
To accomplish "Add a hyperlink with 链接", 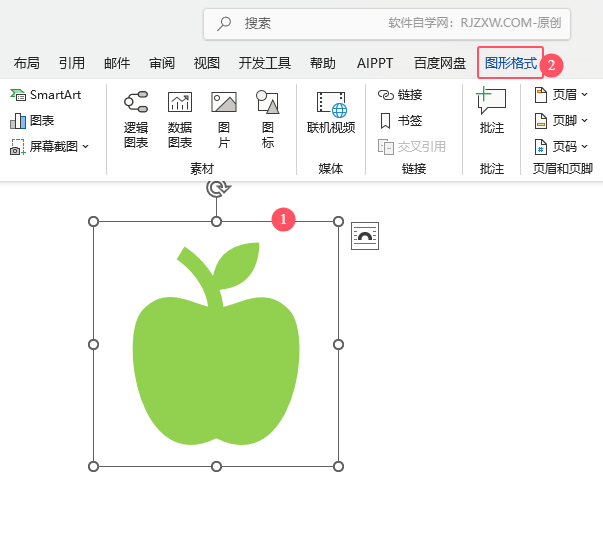I will tap(400, 95).
